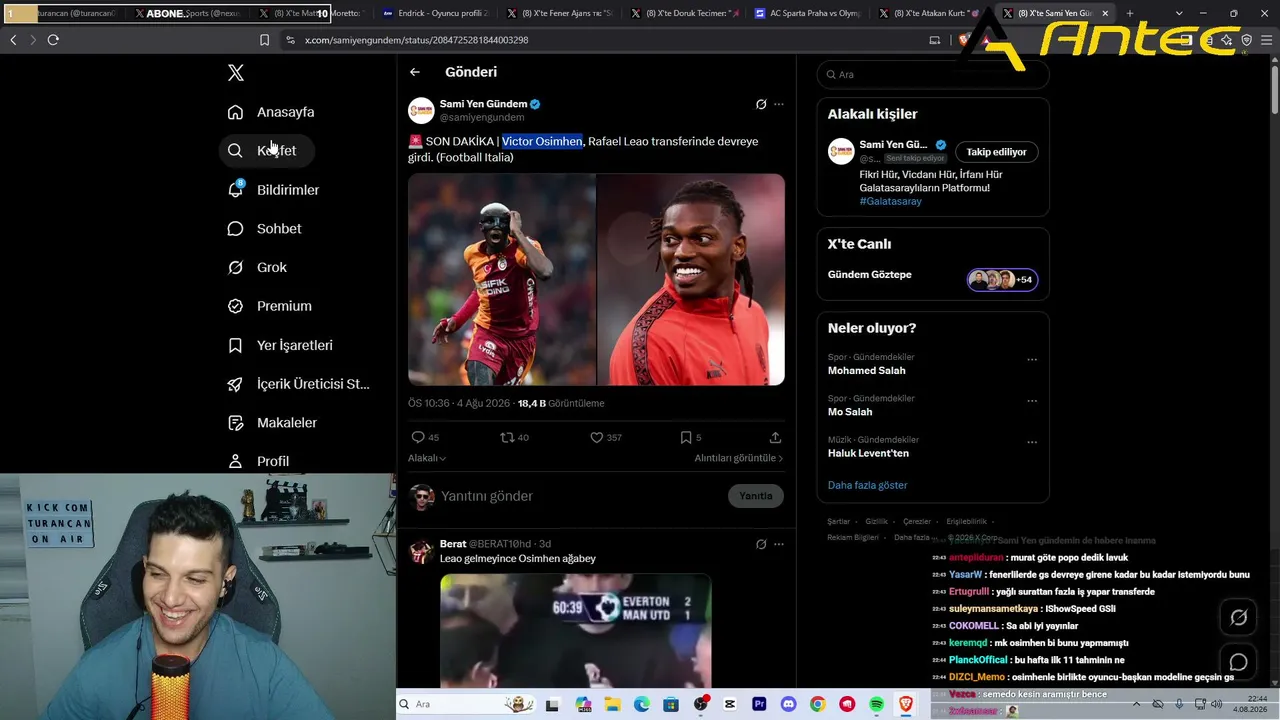1280x720 pixels.
Task: Open Osimhen photo in the post
Action: coord(502,280)
